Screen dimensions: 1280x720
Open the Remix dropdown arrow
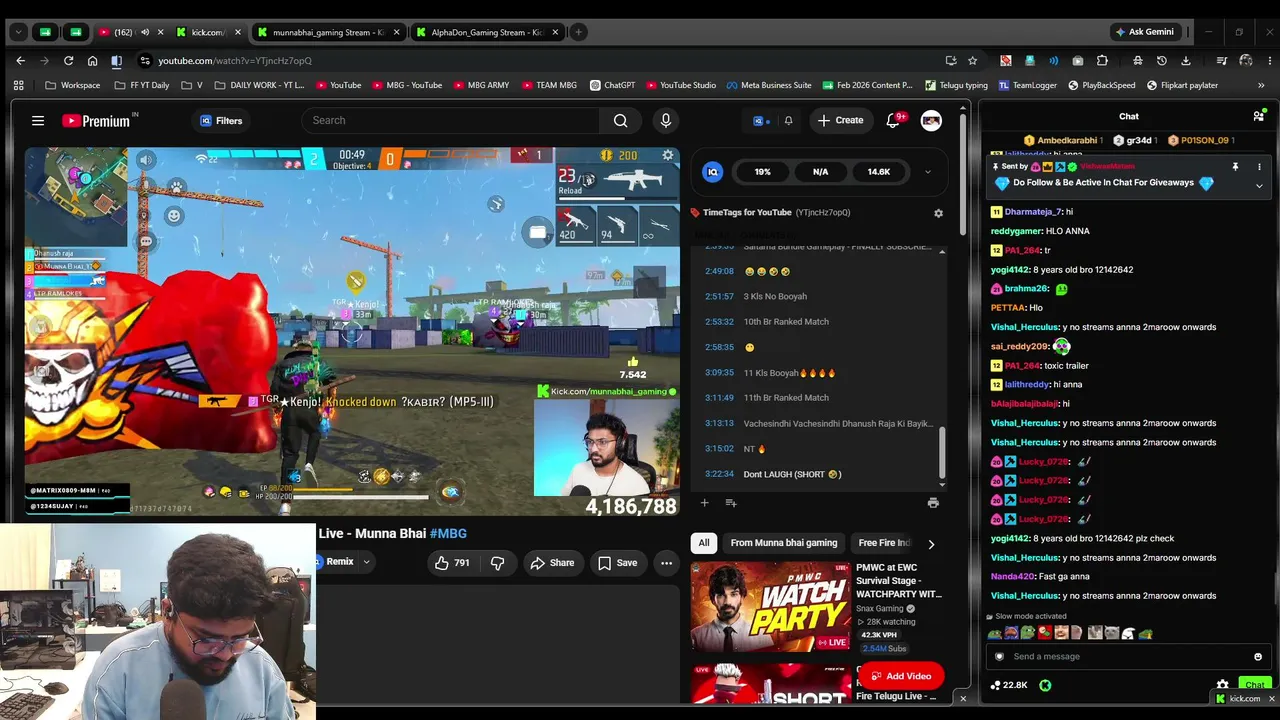(x=366, y=562)
